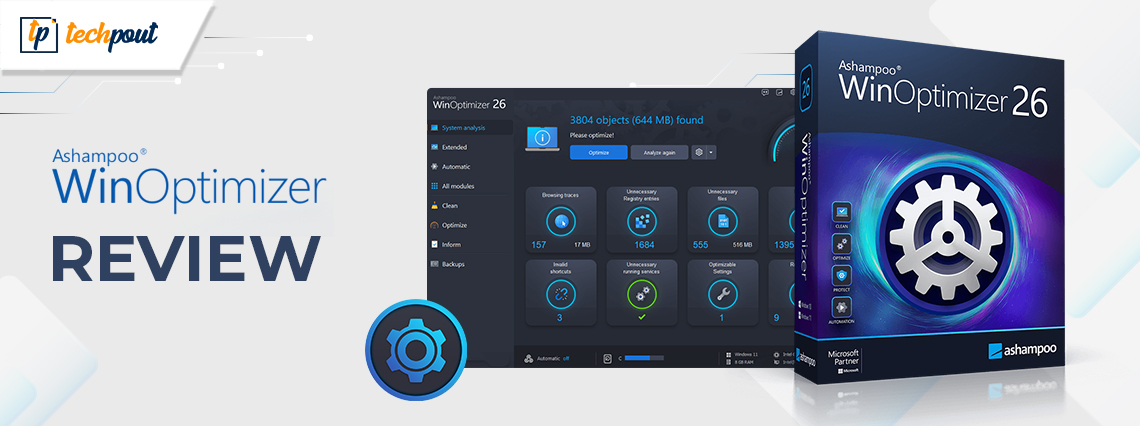Click the Browsing traces icon
The image size is (1140, 426).
click(x=561, y=220)
